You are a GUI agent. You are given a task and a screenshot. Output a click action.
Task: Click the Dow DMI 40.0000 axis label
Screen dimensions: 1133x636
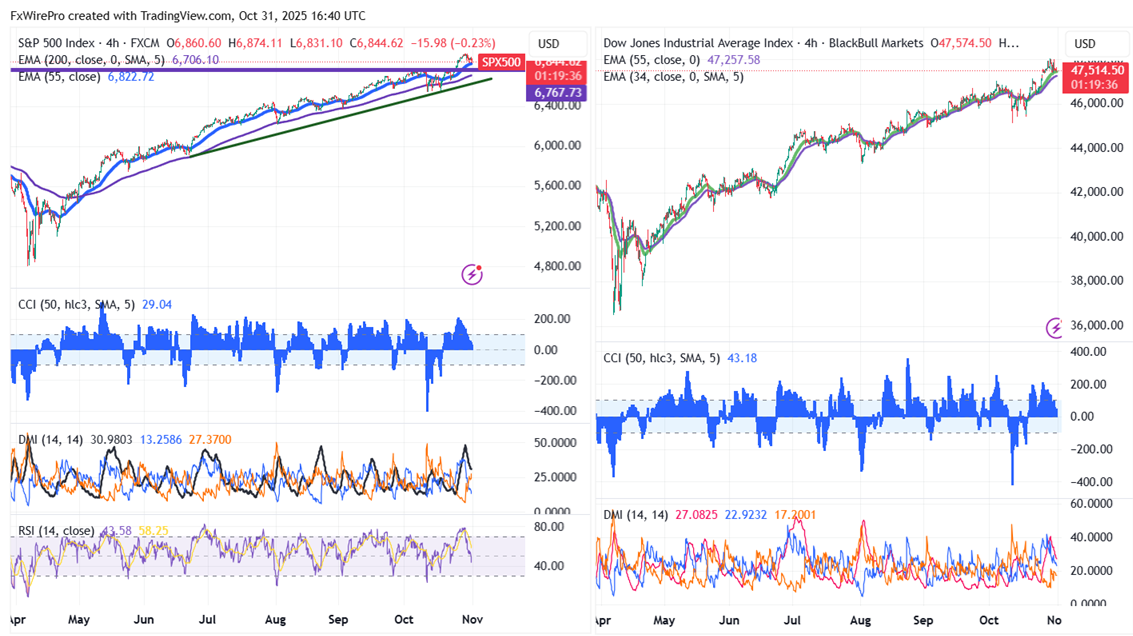point(1091,537)
